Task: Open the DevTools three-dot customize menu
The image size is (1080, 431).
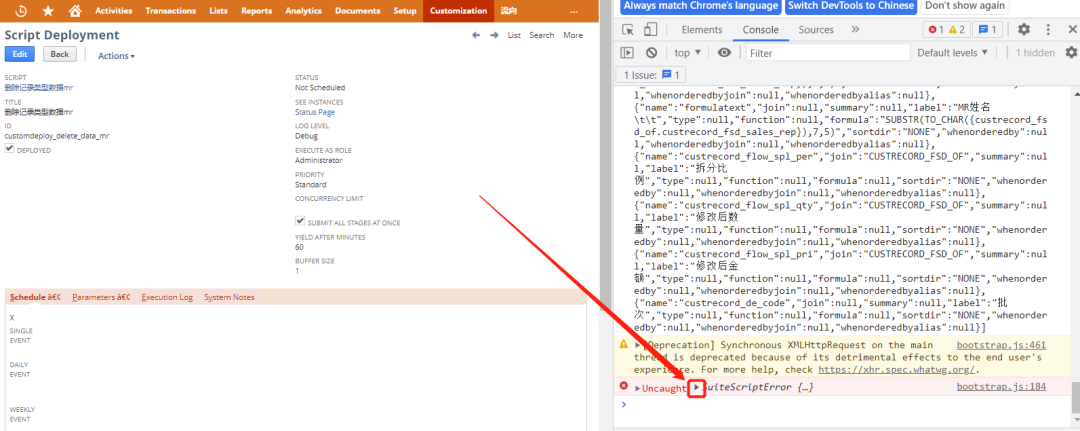Action: 1048,30
